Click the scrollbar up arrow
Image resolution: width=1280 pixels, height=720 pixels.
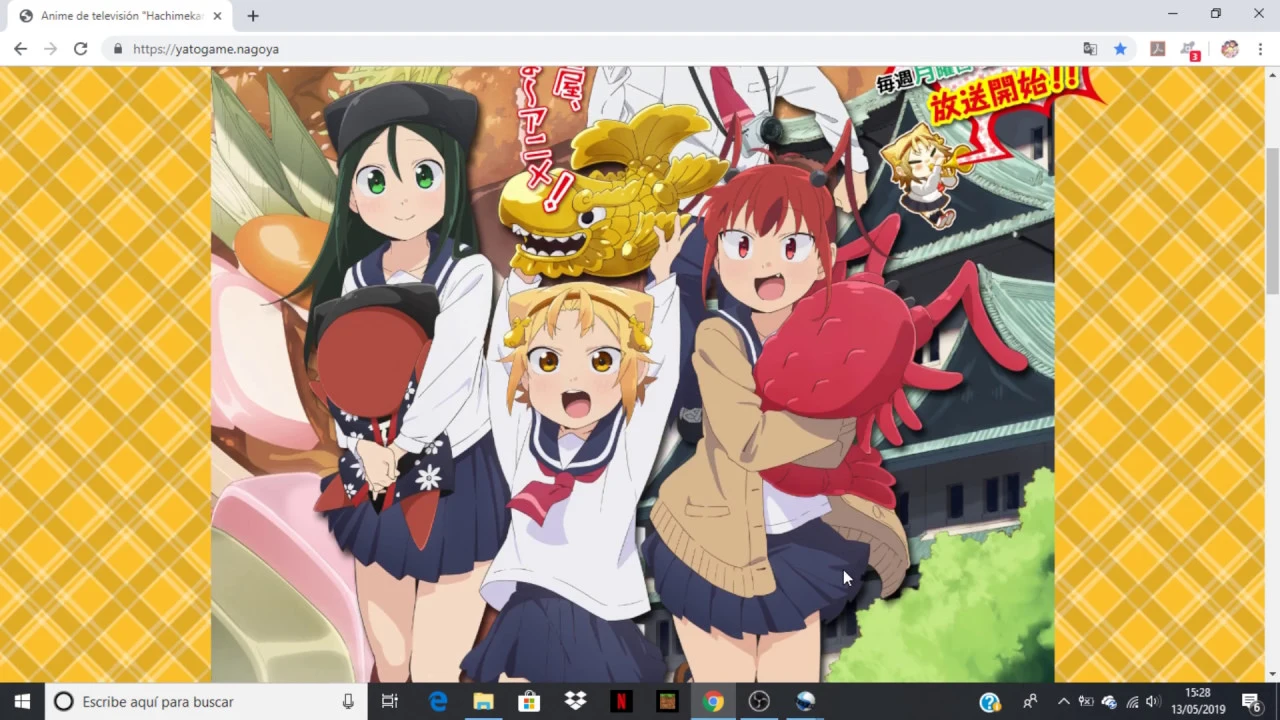[1272, 74]
